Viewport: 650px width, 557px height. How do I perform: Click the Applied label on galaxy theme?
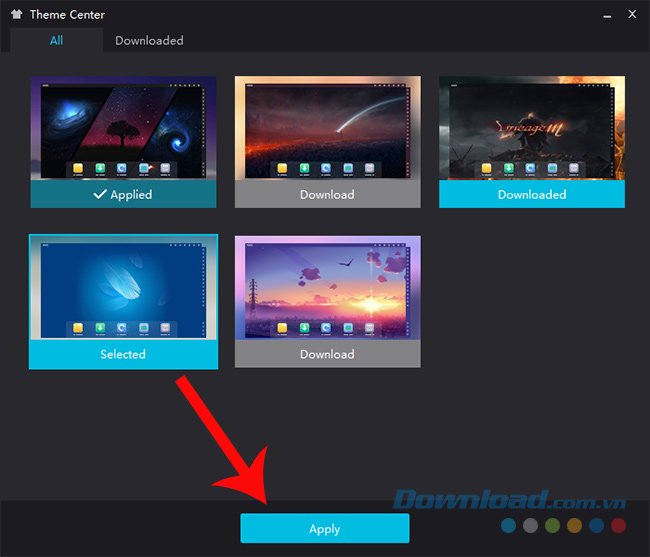pyautogui.click(x=123, y=194)
